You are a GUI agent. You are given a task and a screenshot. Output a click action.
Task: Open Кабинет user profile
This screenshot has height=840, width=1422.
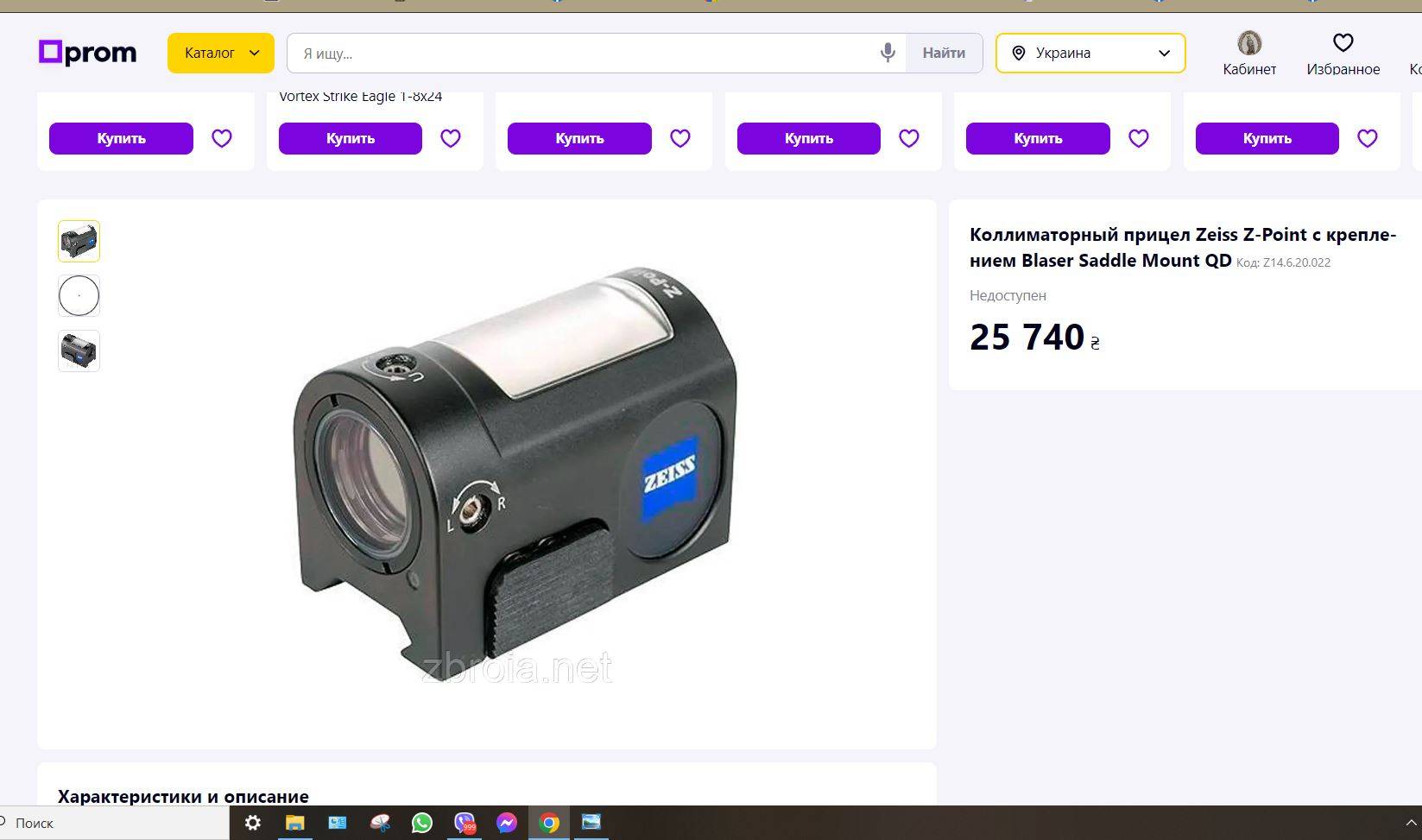click(x=1249, y=54)
